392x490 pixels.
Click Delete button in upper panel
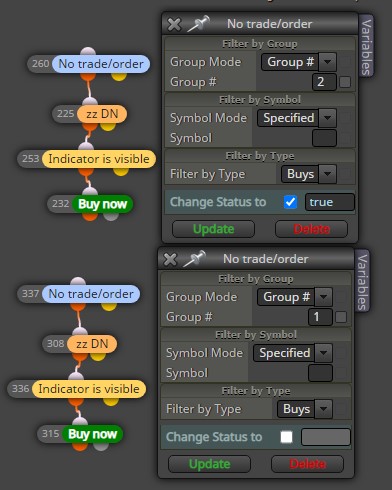click(x=311, y=229)
